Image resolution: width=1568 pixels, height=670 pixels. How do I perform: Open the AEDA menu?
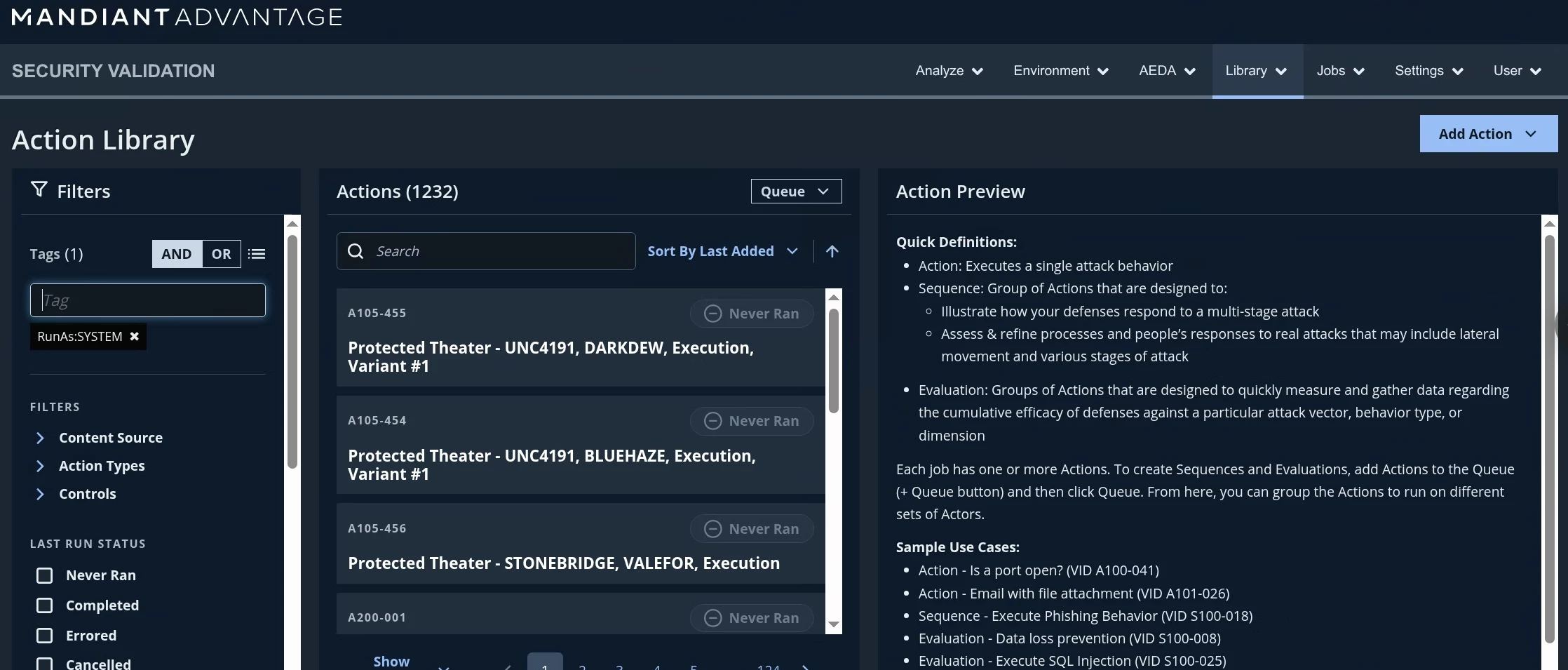click(1167, 71)
